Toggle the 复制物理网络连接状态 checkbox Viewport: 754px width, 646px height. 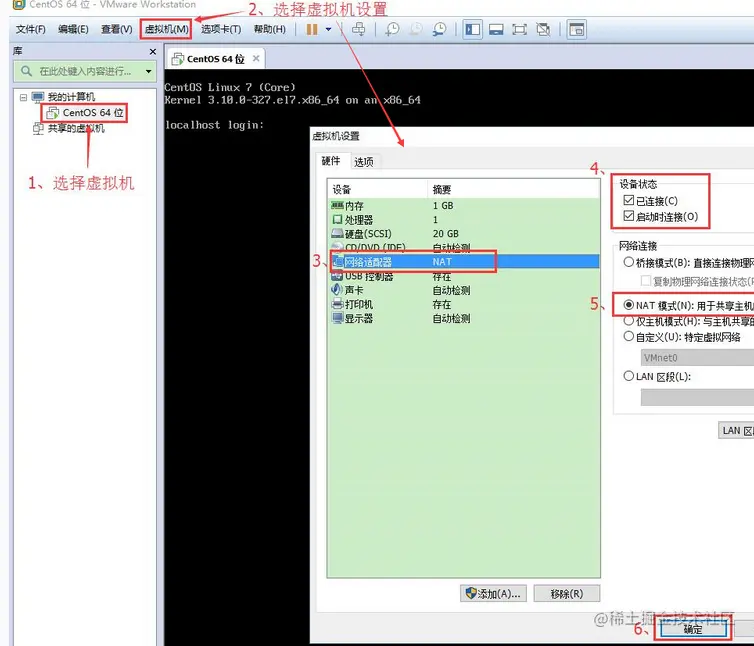point(646,280)
